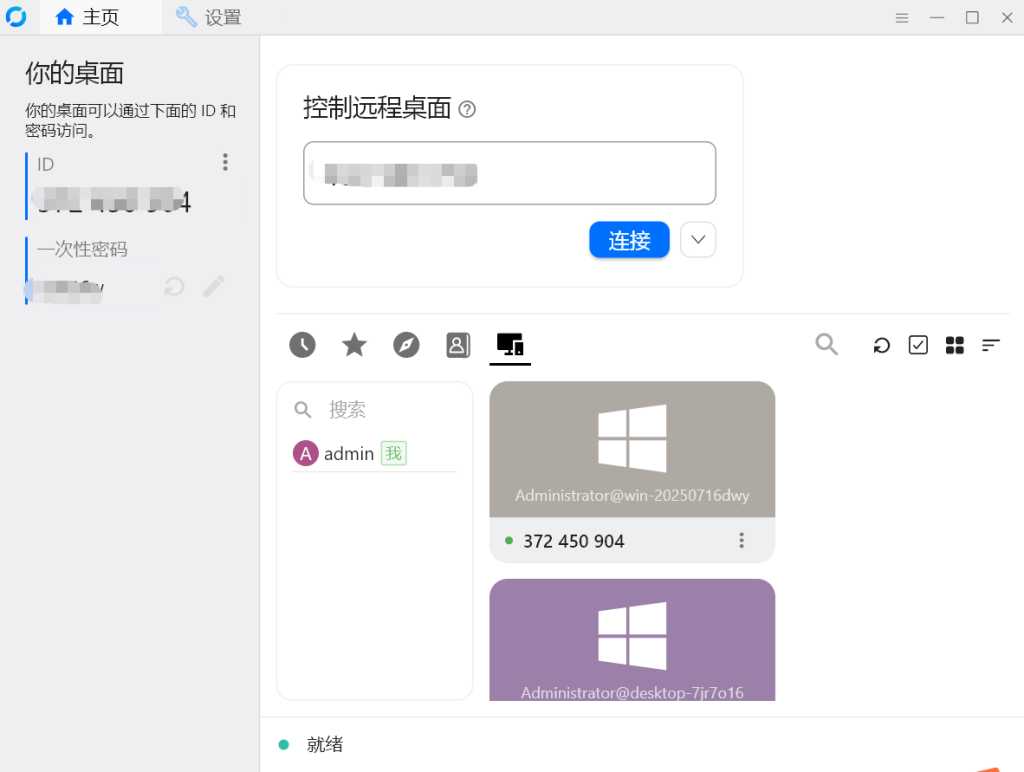
Task: Switch to the 设置 tab
Action: (208, 17)
